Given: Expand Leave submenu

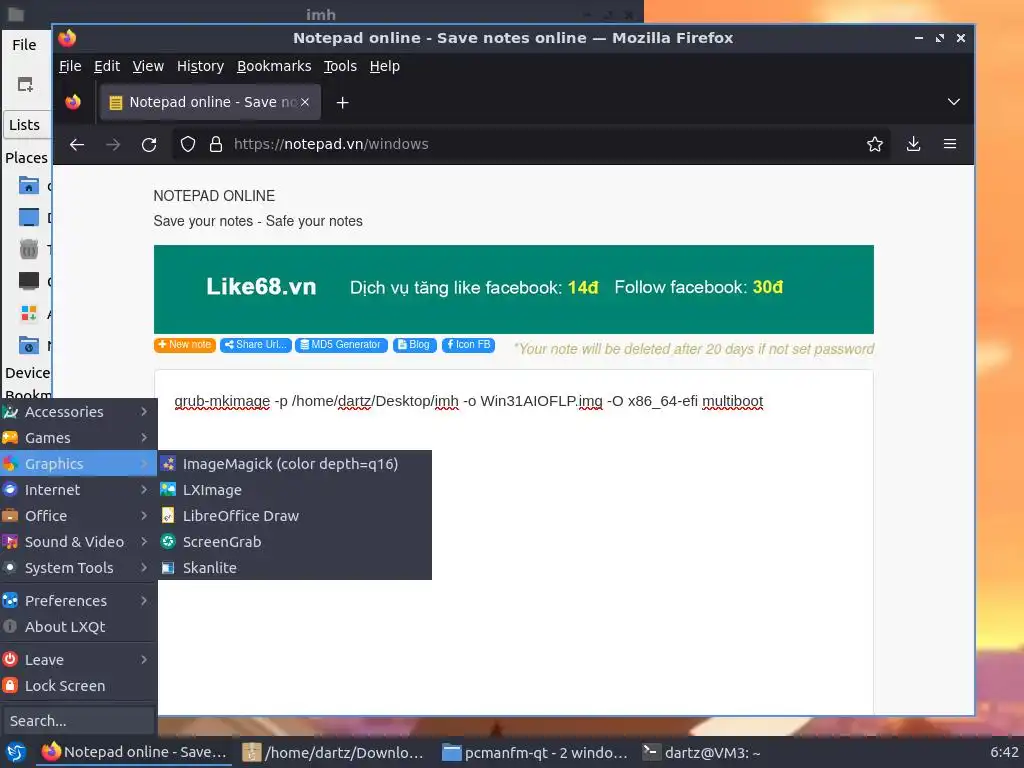Looking at the screenshot, I should [x=78, y=660].
